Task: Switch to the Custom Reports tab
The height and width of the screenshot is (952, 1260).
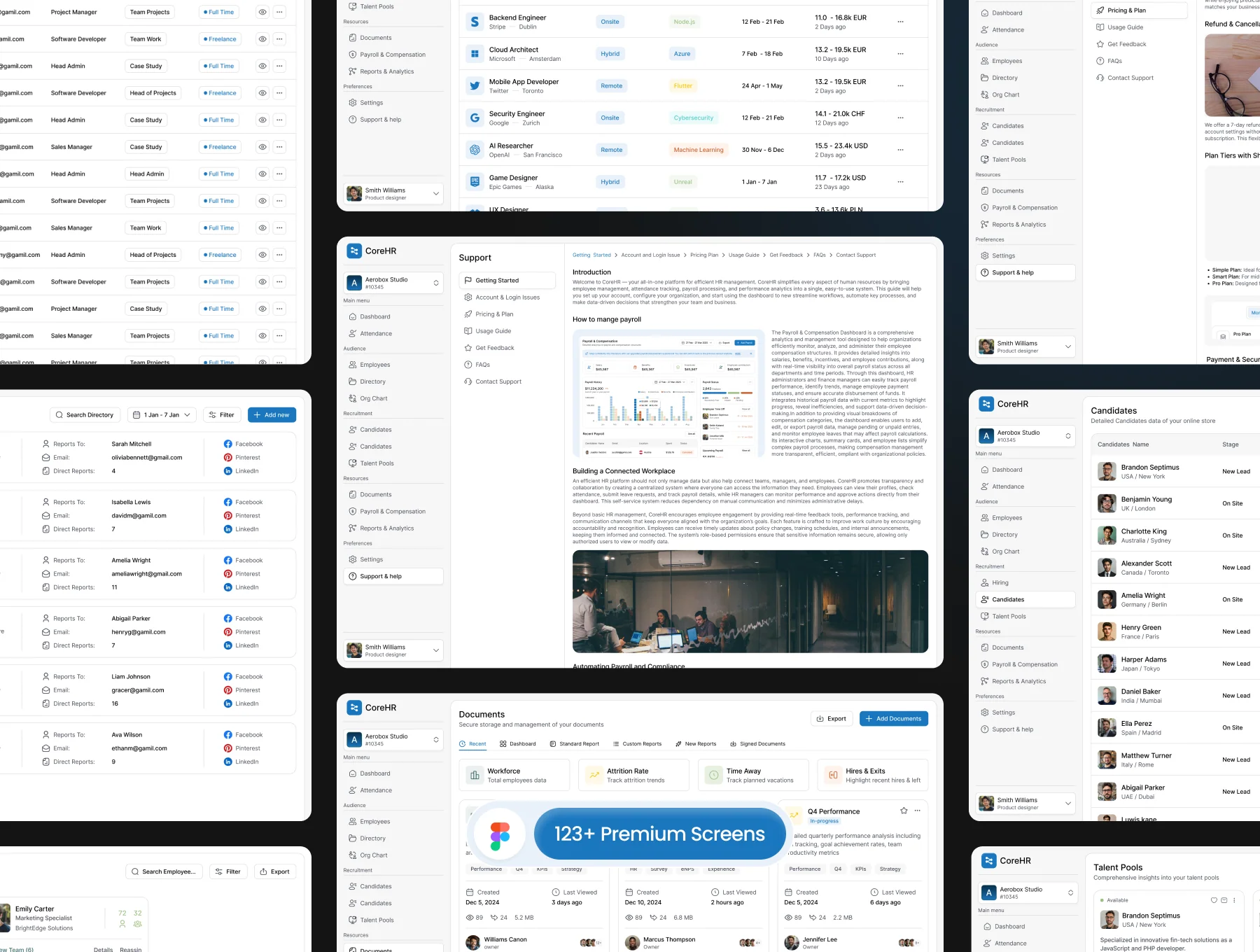Action: click(x=637, y=744)
